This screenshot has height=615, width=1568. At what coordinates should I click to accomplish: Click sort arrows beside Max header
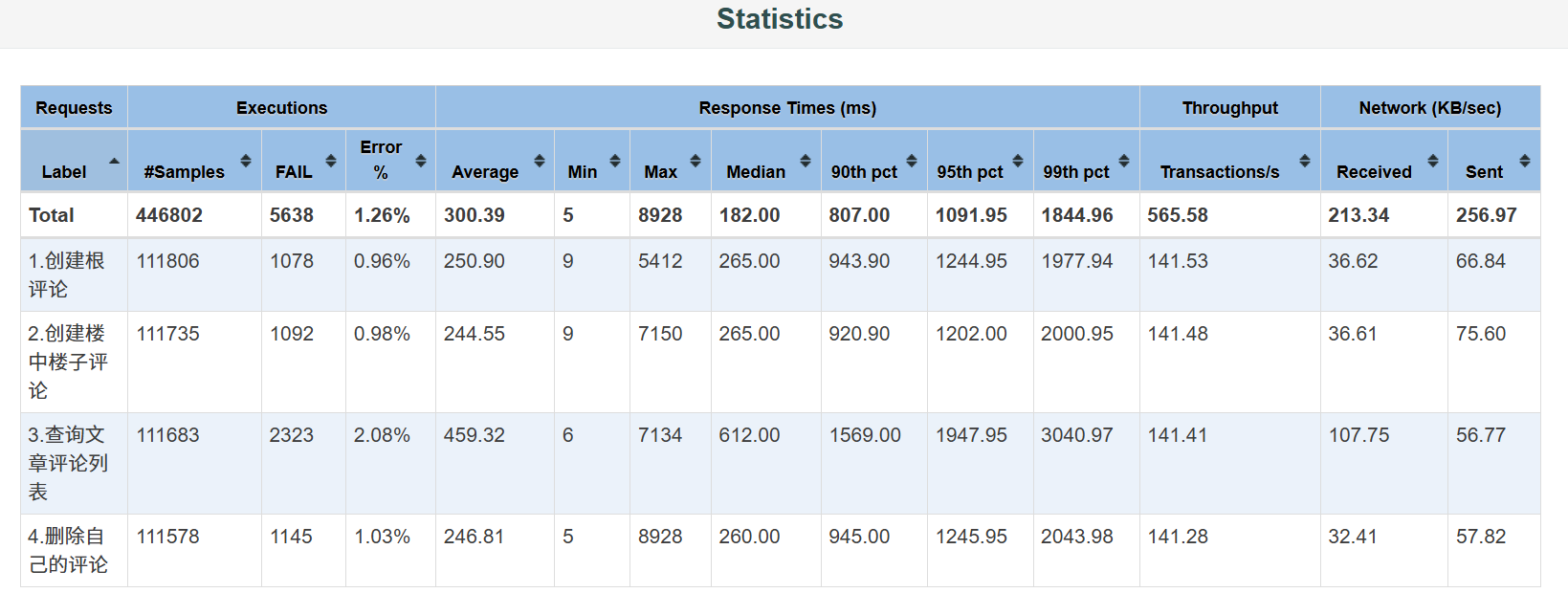[696, 161]
